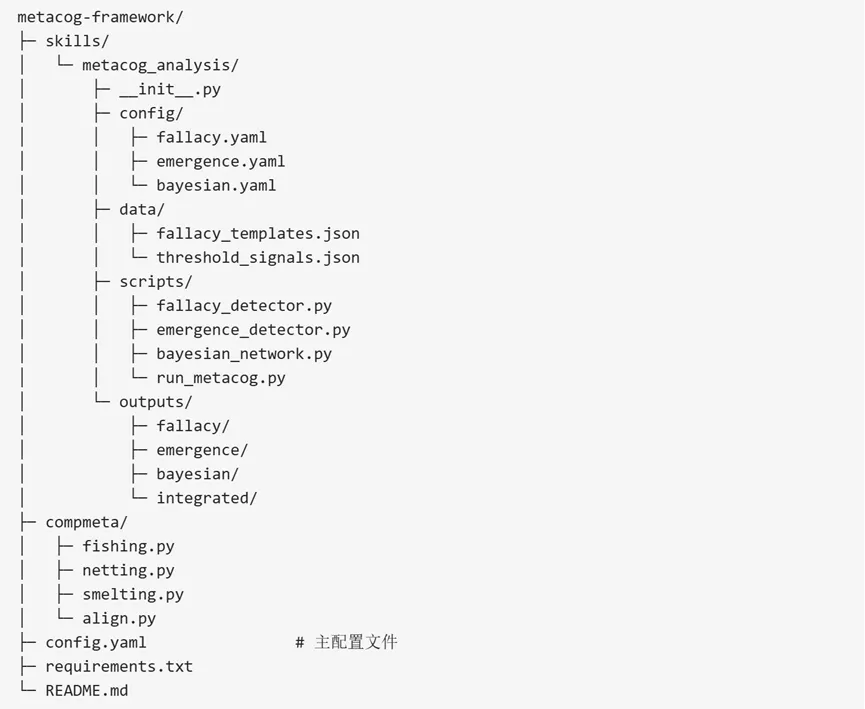Viewport: 865px width, 709px height.
Task: Click the scripts/ folder name
Action: pos(156,281)
